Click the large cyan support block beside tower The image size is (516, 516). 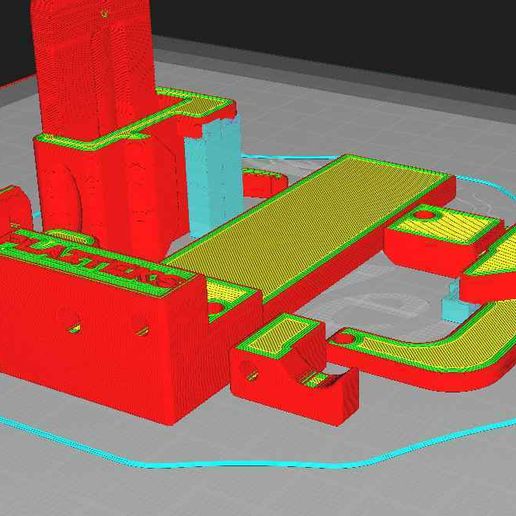213,177
